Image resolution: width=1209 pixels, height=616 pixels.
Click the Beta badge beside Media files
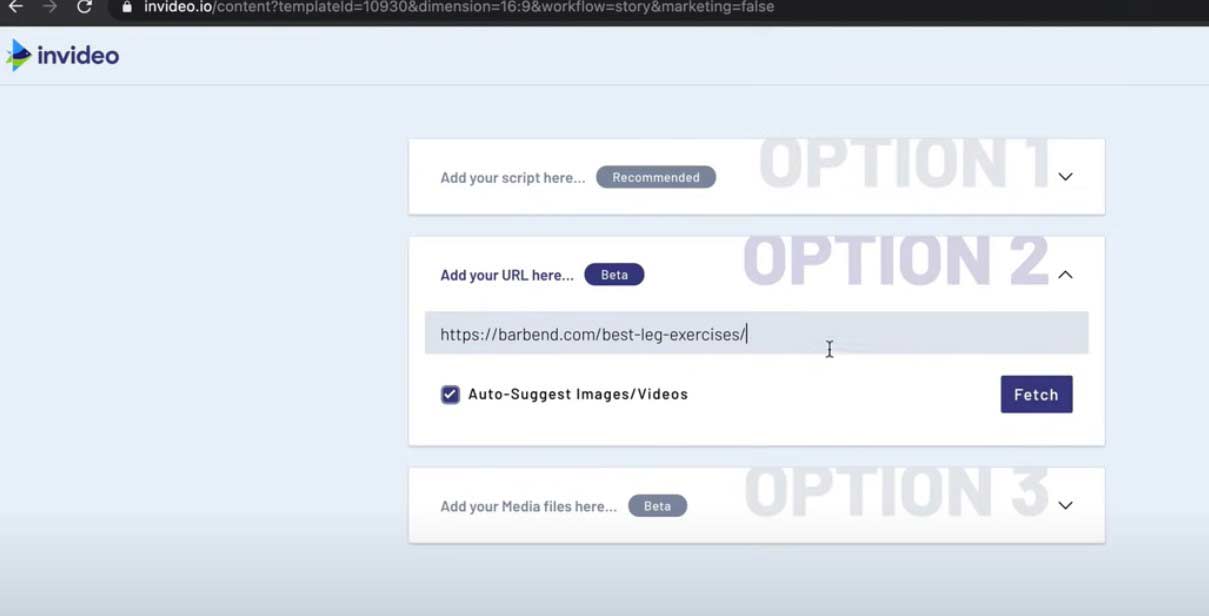click(x=657, y=506)
